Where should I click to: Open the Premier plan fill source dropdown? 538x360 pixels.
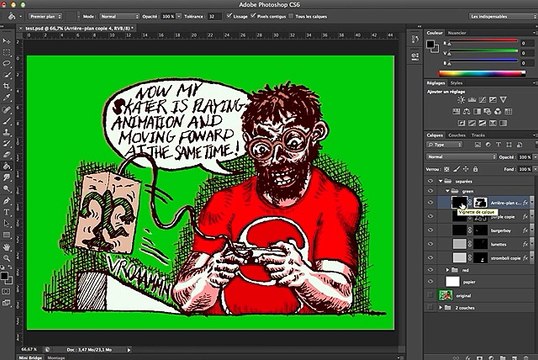pos(45,16)
